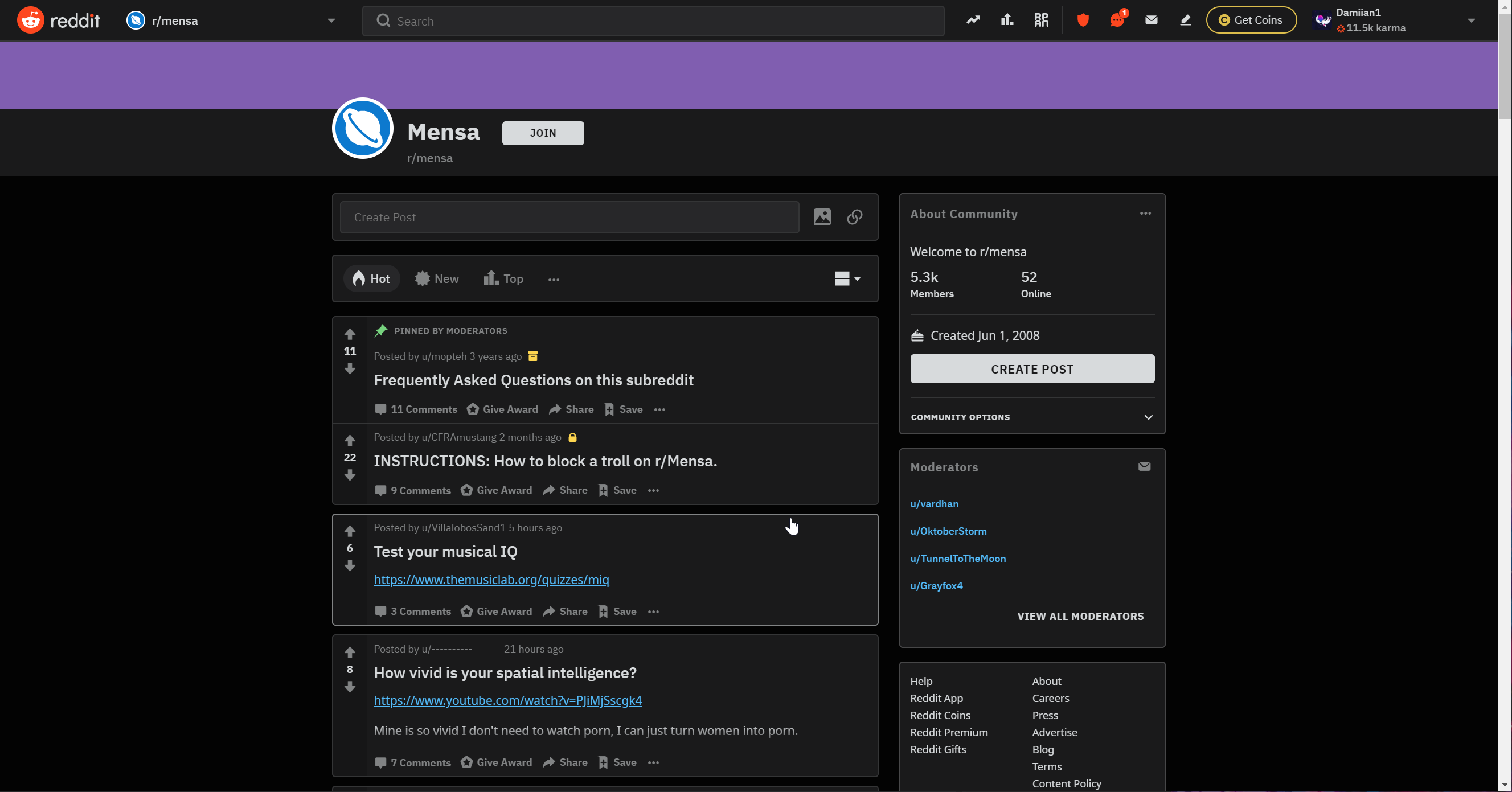Join the Mensa community
Image resolution: width=1512 pixels, height=792 pixels.
coord(543,133)
